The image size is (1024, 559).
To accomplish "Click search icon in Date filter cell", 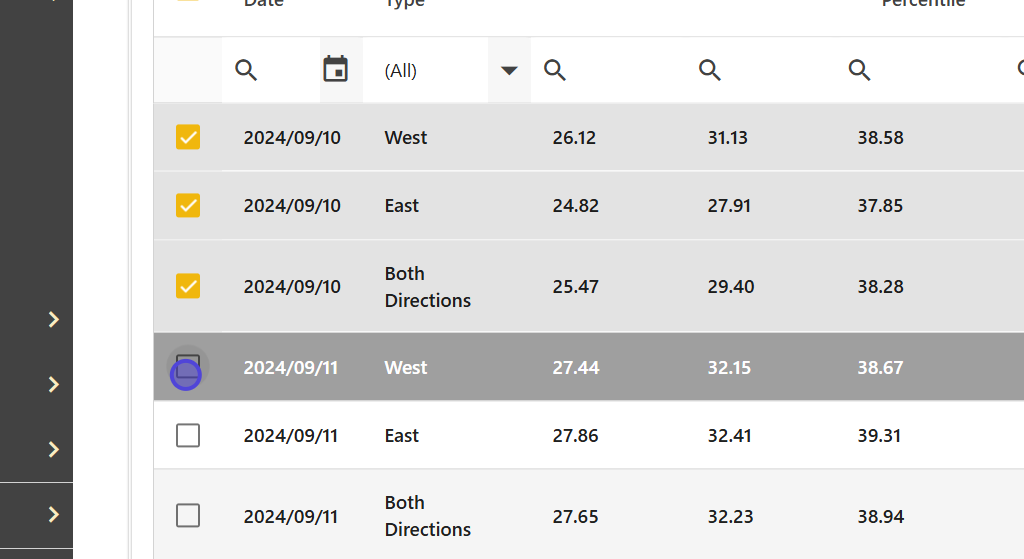I will pyautogui.click(x=246, y=70).
